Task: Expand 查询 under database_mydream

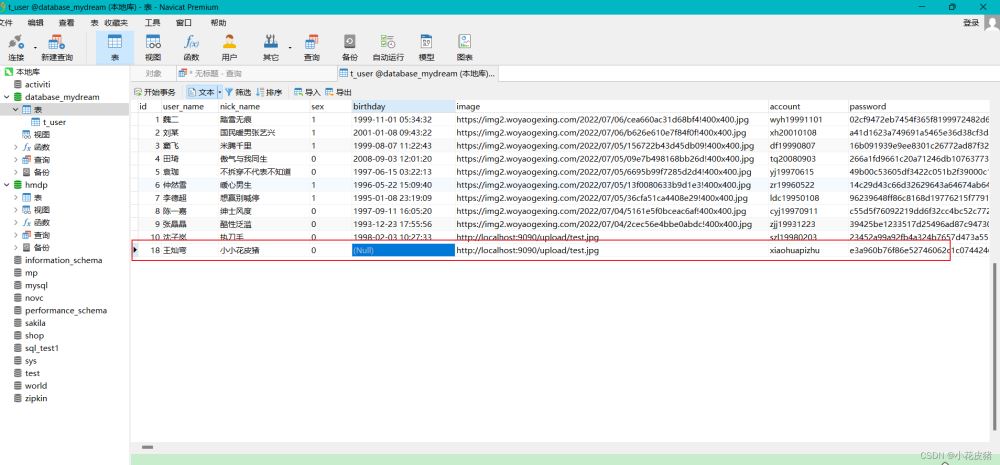Action: [16, 159]
